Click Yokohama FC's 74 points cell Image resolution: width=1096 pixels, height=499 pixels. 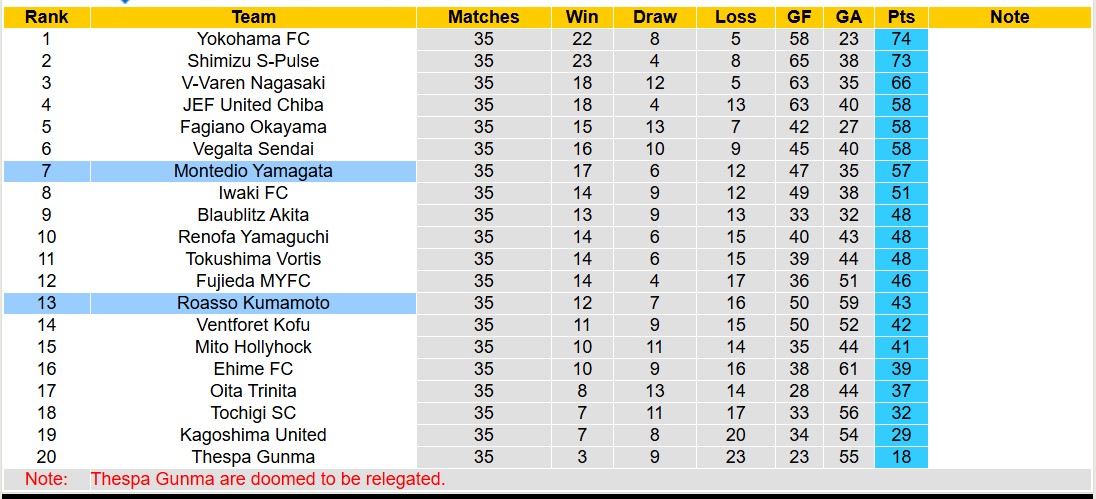(x=901, y=39)
